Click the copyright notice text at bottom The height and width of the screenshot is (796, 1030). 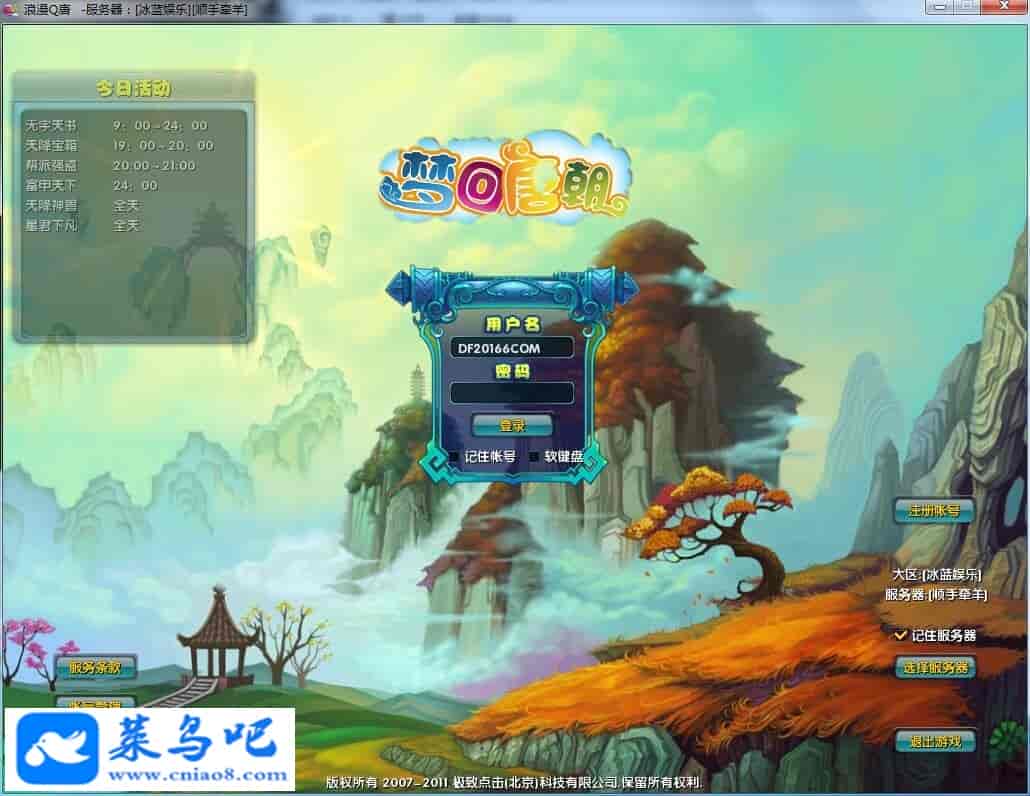pos(514,782)
